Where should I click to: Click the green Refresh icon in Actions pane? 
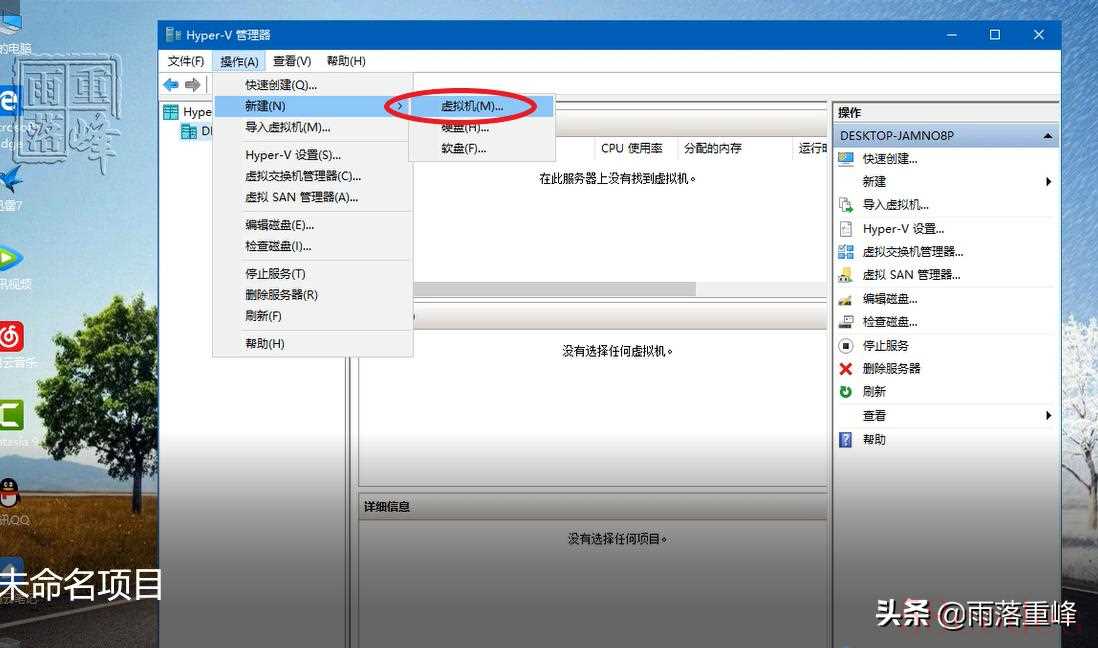tap(846, 392)
